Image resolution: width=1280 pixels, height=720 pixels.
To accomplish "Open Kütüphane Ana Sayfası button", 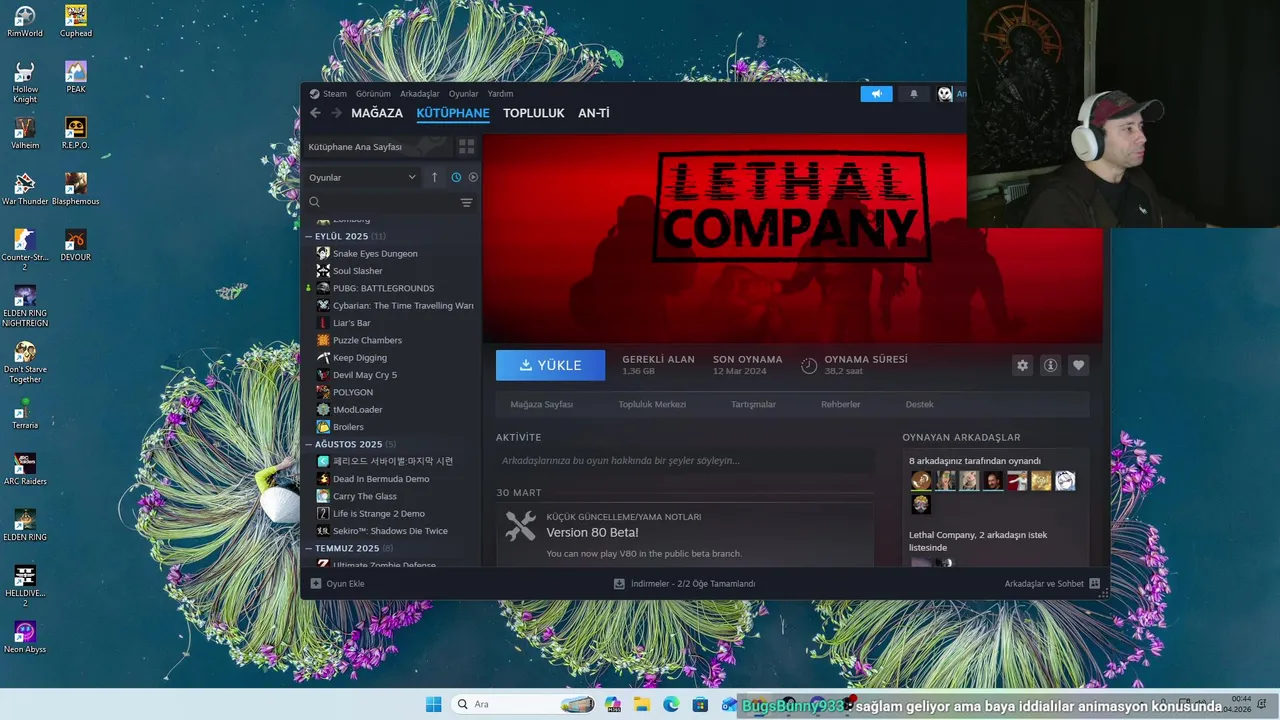I will click(x=377, y=147).
